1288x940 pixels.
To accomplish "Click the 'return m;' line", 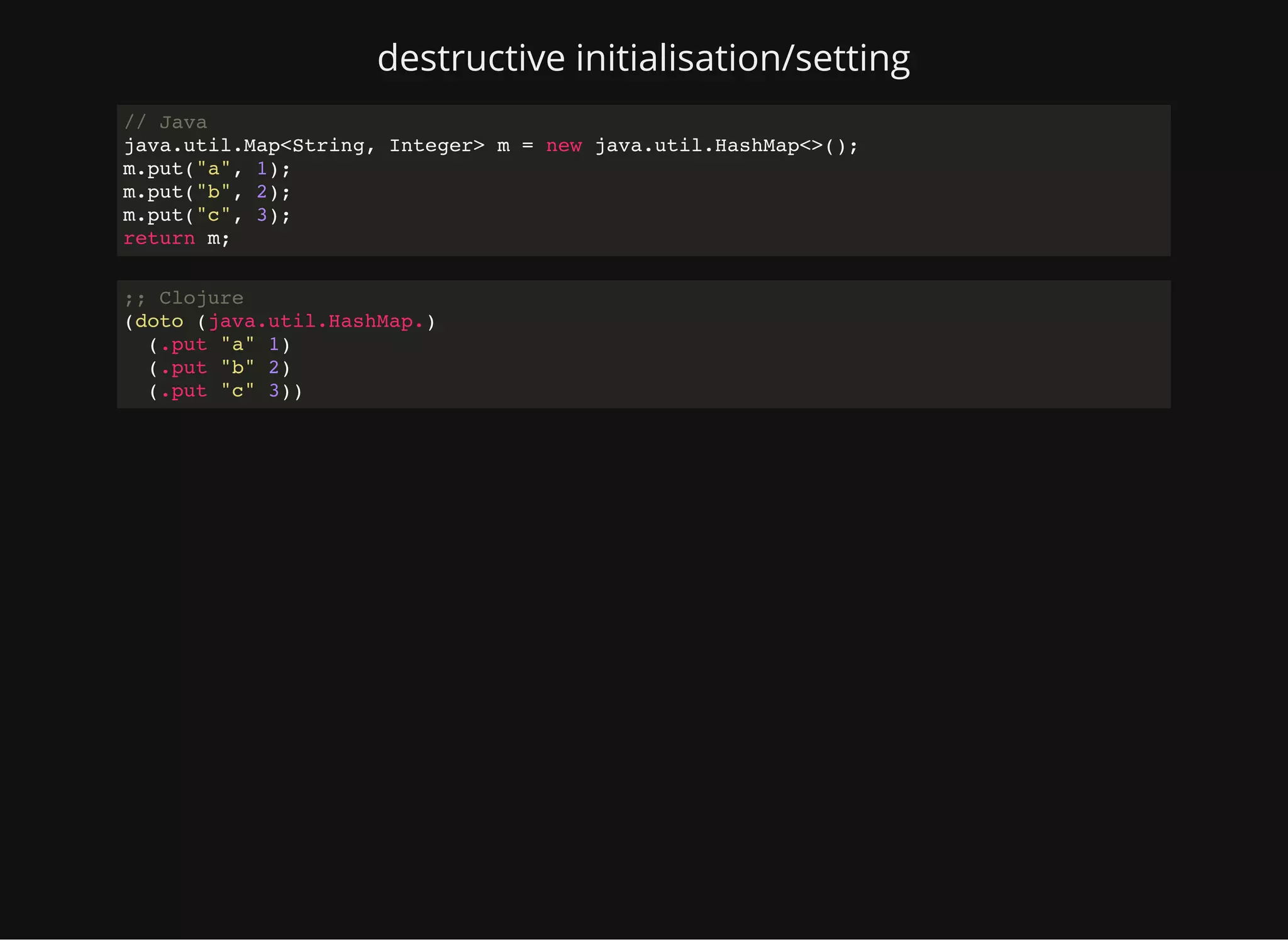I will [x=177, y=238].
